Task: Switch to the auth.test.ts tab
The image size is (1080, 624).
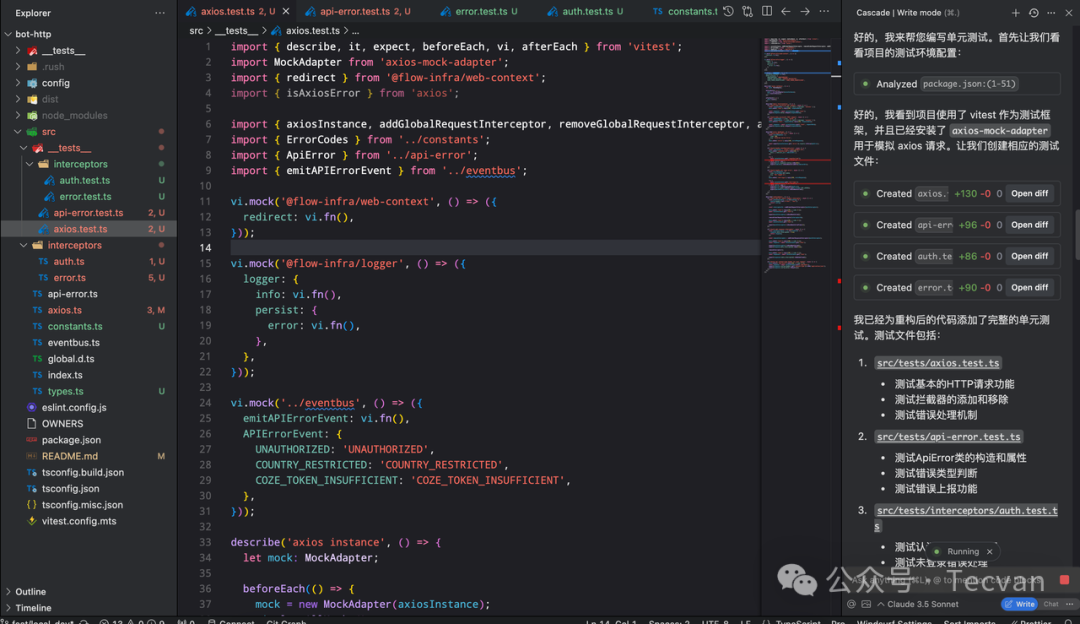Action: [587, 12]
